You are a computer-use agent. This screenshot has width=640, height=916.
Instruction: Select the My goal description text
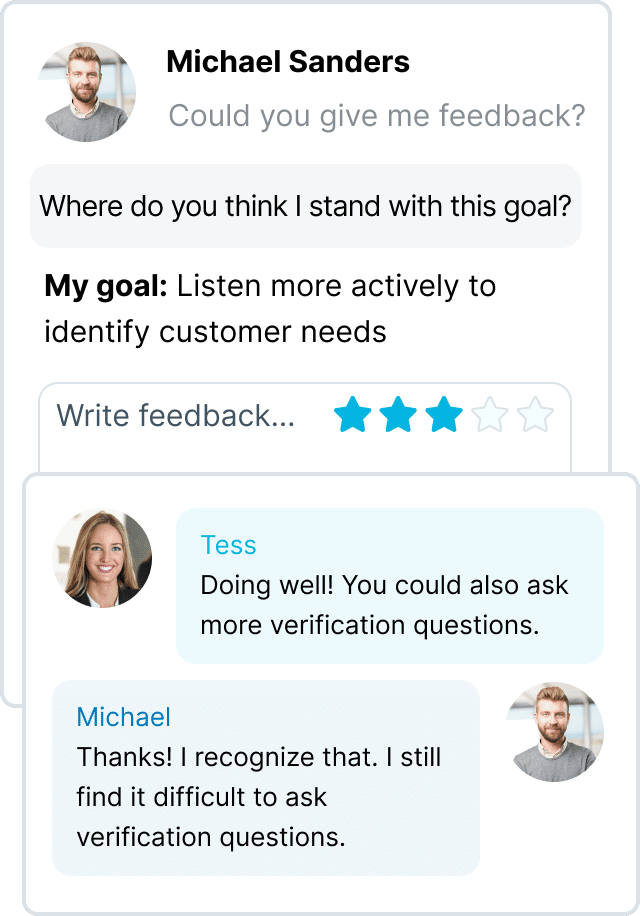click(x=270, y=309)
